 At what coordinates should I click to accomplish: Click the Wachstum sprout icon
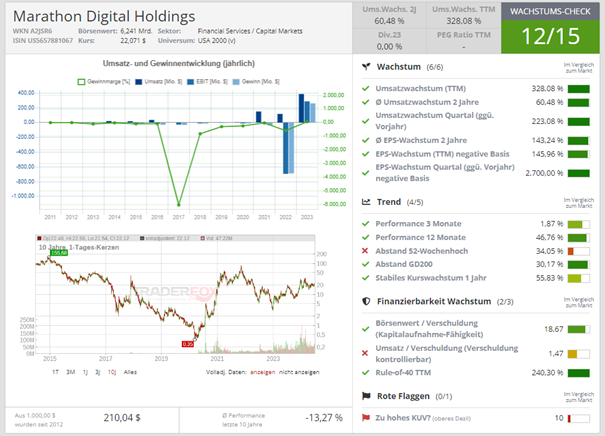pyautogui.click(x=366, y=67)
